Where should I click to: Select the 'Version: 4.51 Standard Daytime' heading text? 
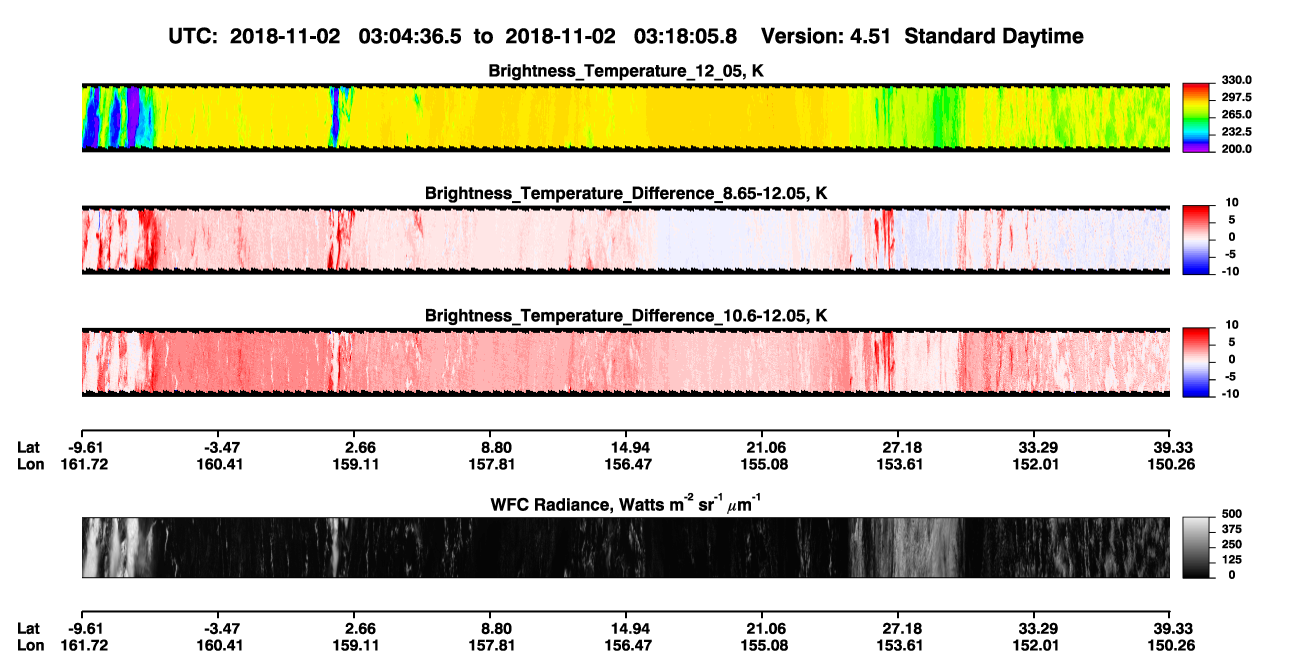click(x=922, y=36)
